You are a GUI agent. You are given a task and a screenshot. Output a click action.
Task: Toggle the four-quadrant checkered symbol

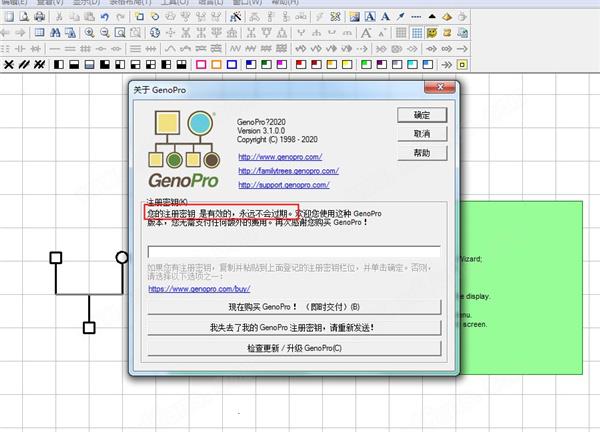coord(151,65)
